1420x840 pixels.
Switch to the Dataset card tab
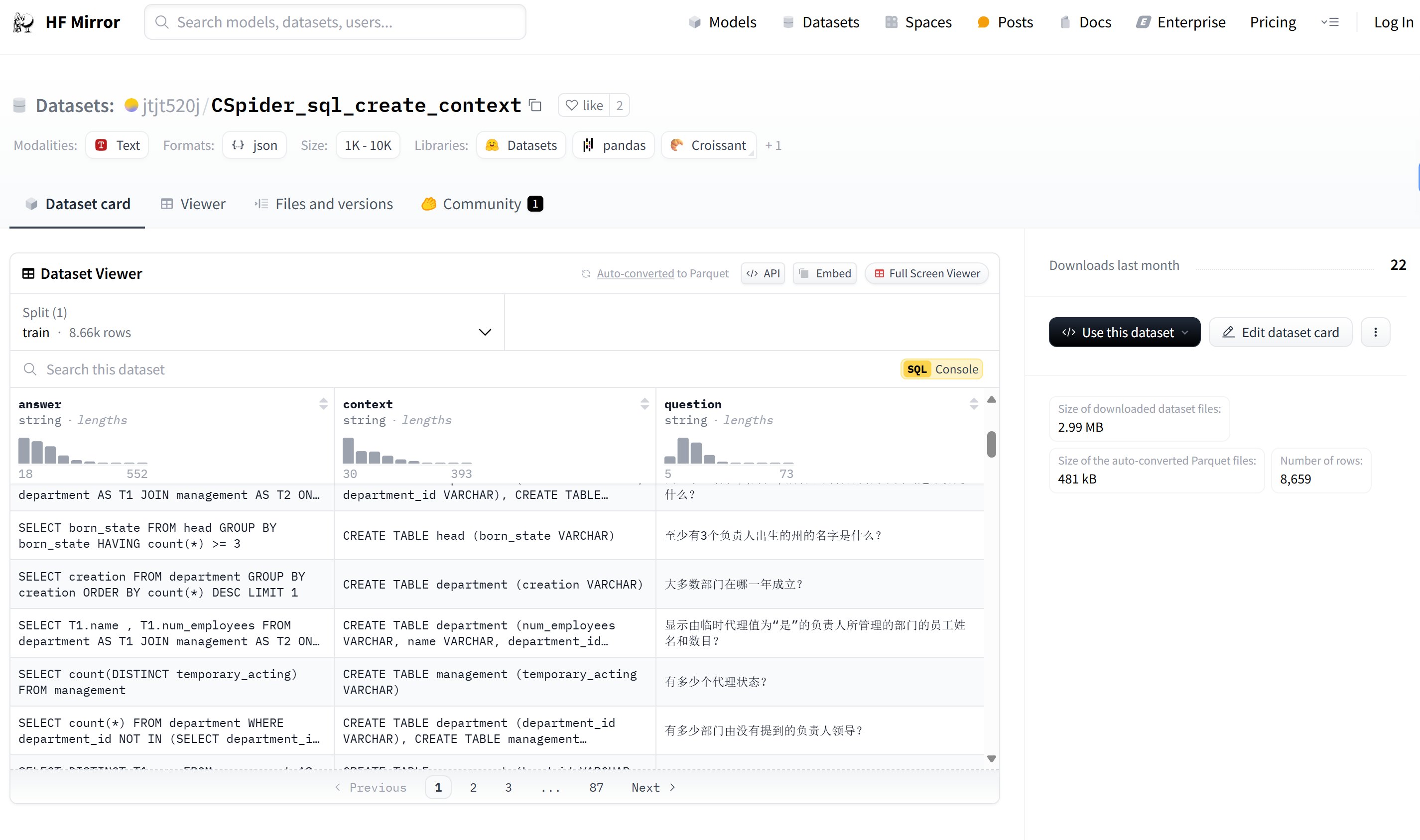coord(78,204)
